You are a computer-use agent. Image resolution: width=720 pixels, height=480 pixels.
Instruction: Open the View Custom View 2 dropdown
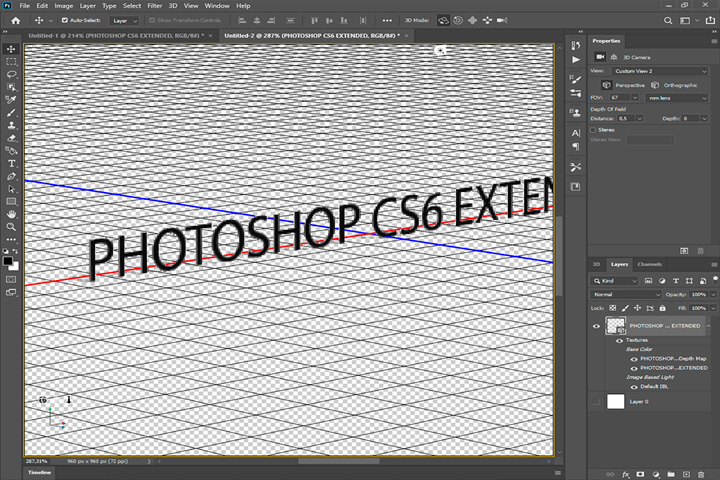click(x=660, y=71)
